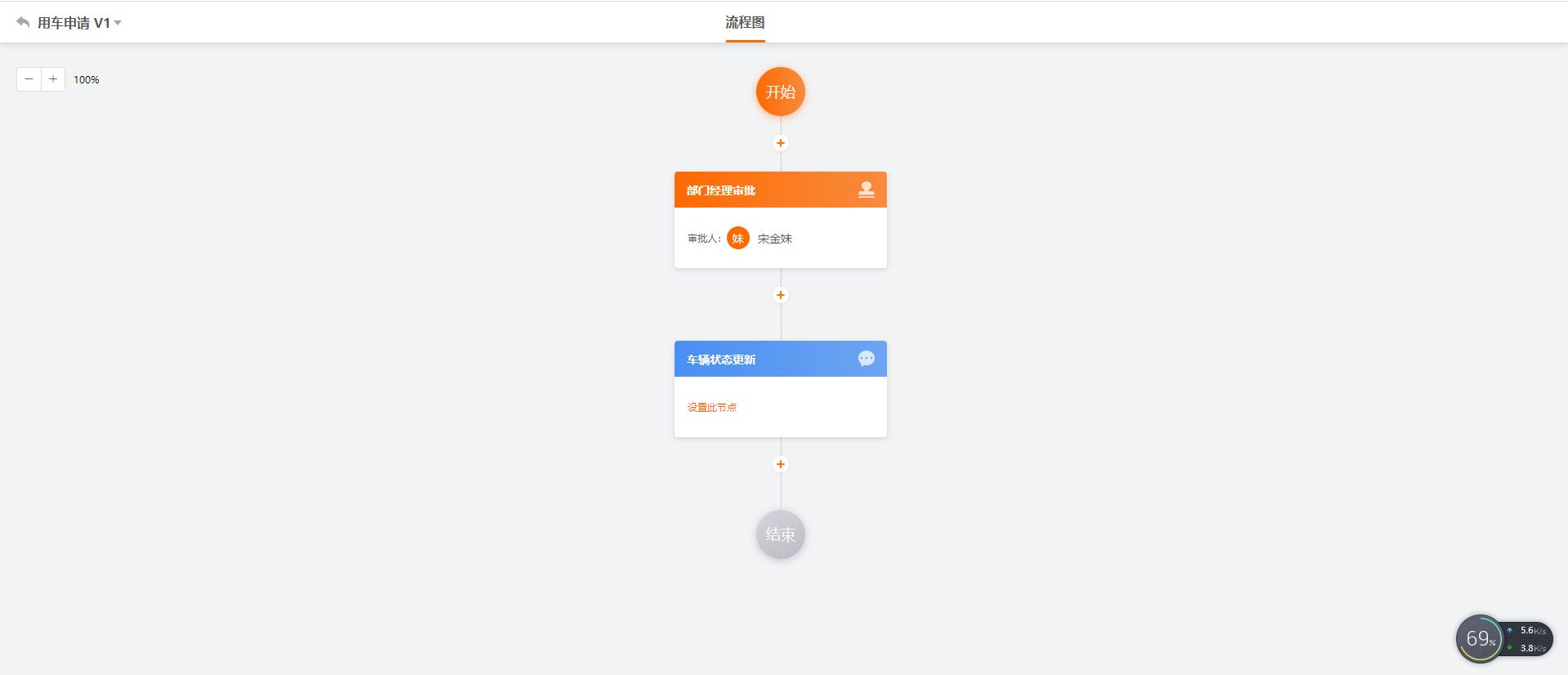Click the approver stamp icon on 部门经理审批
The image size is (1568, 675).
coord(866,190)
